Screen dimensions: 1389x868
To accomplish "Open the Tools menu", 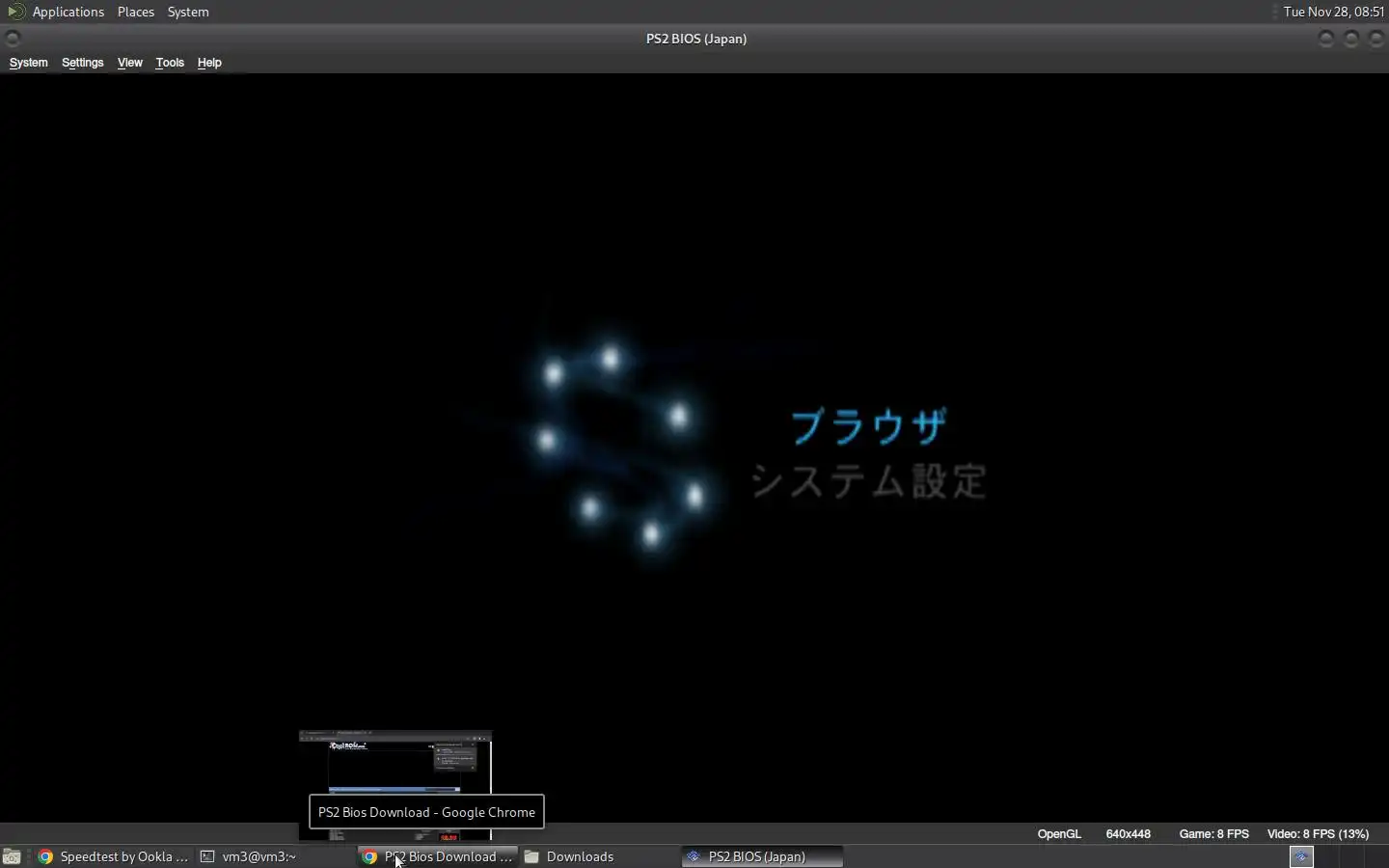I will (x=170, y=63).
